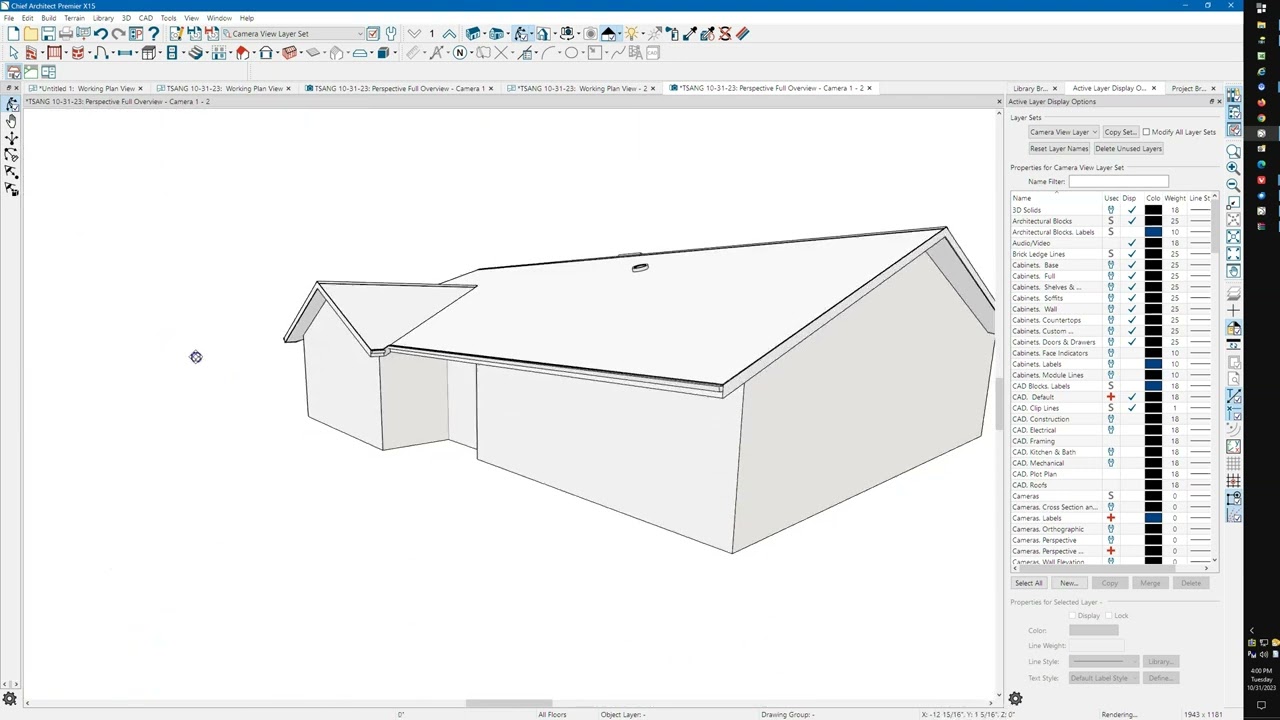Click the Delete Unused Layers button
The height and width of the screenshot is (720, 1280).
pyautogui.click(x=1128, y=148)
